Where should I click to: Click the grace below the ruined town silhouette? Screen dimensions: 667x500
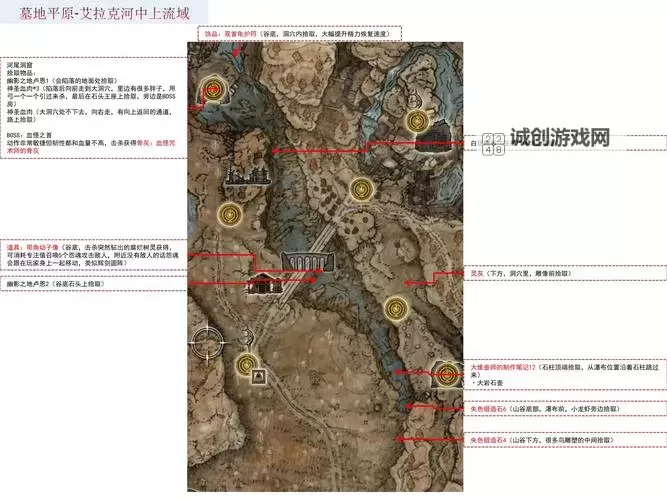coord(230,214)
